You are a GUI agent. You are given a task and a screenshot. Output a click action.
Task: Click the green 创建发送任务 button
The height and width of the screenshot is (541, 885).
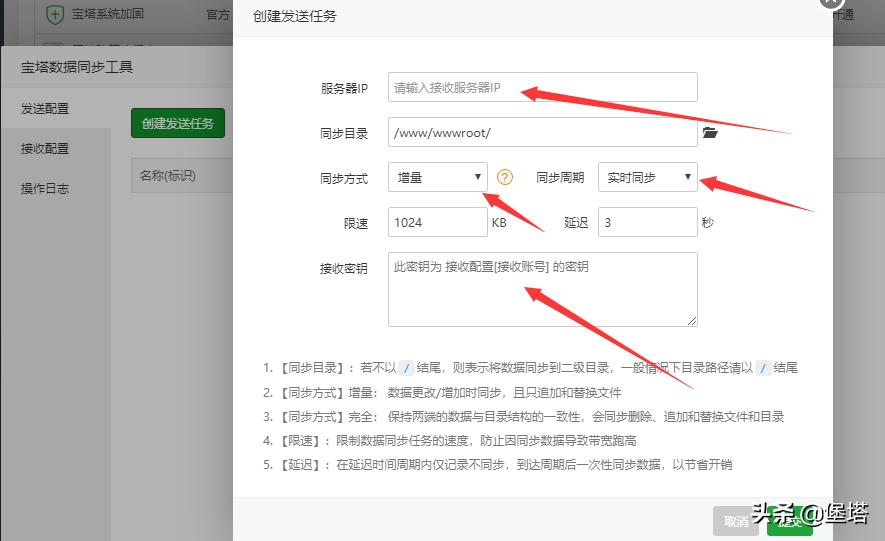[x=178, y=123]
